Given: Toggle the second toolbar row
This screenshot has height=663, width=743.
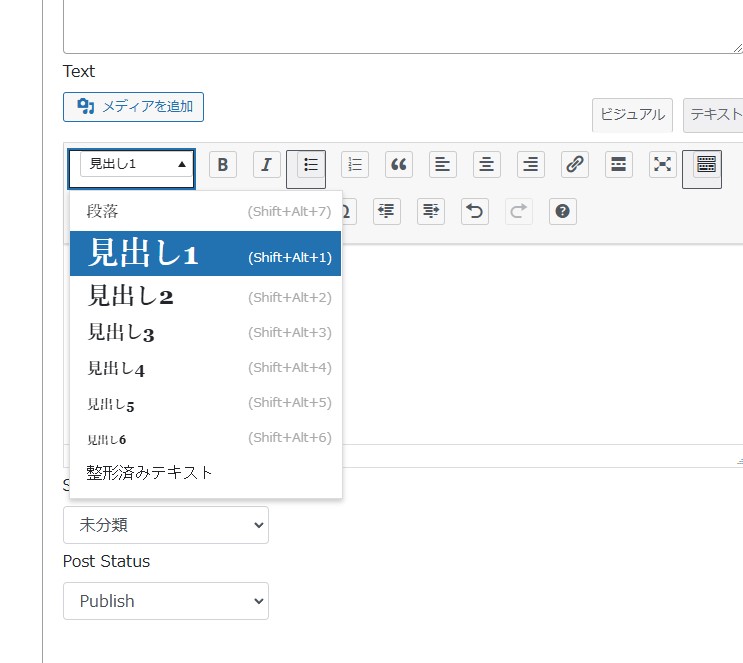Looking at the screenshot, I should [706, 165].
